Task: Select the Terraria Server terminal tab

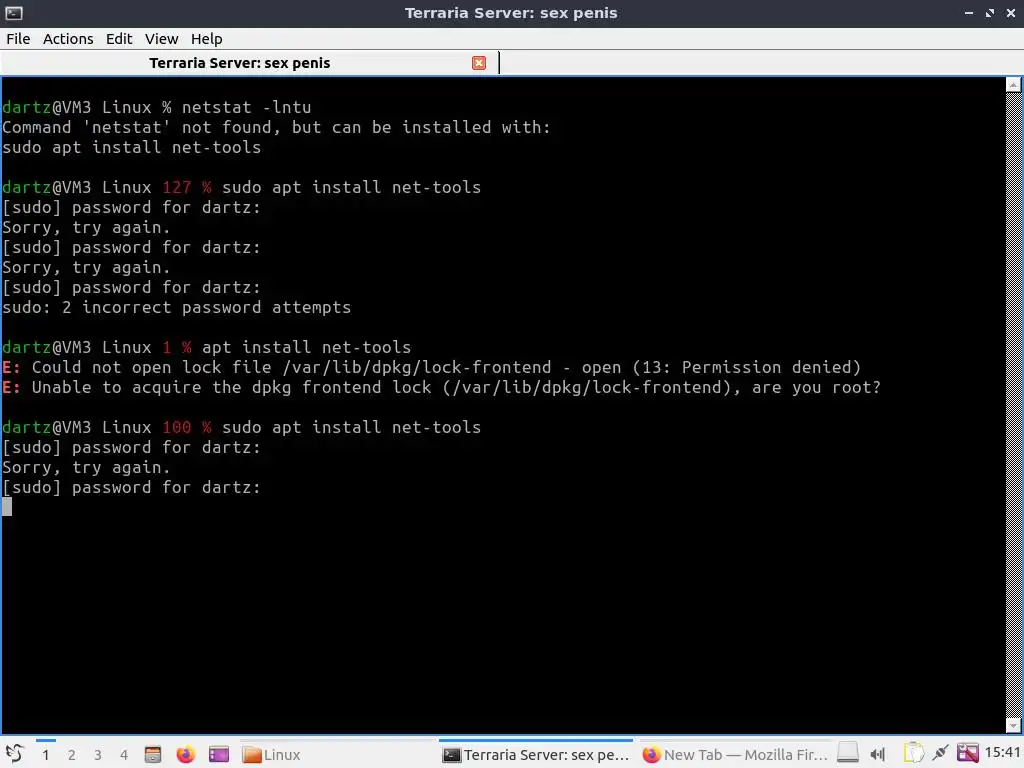Action: (x=249, y=63)
